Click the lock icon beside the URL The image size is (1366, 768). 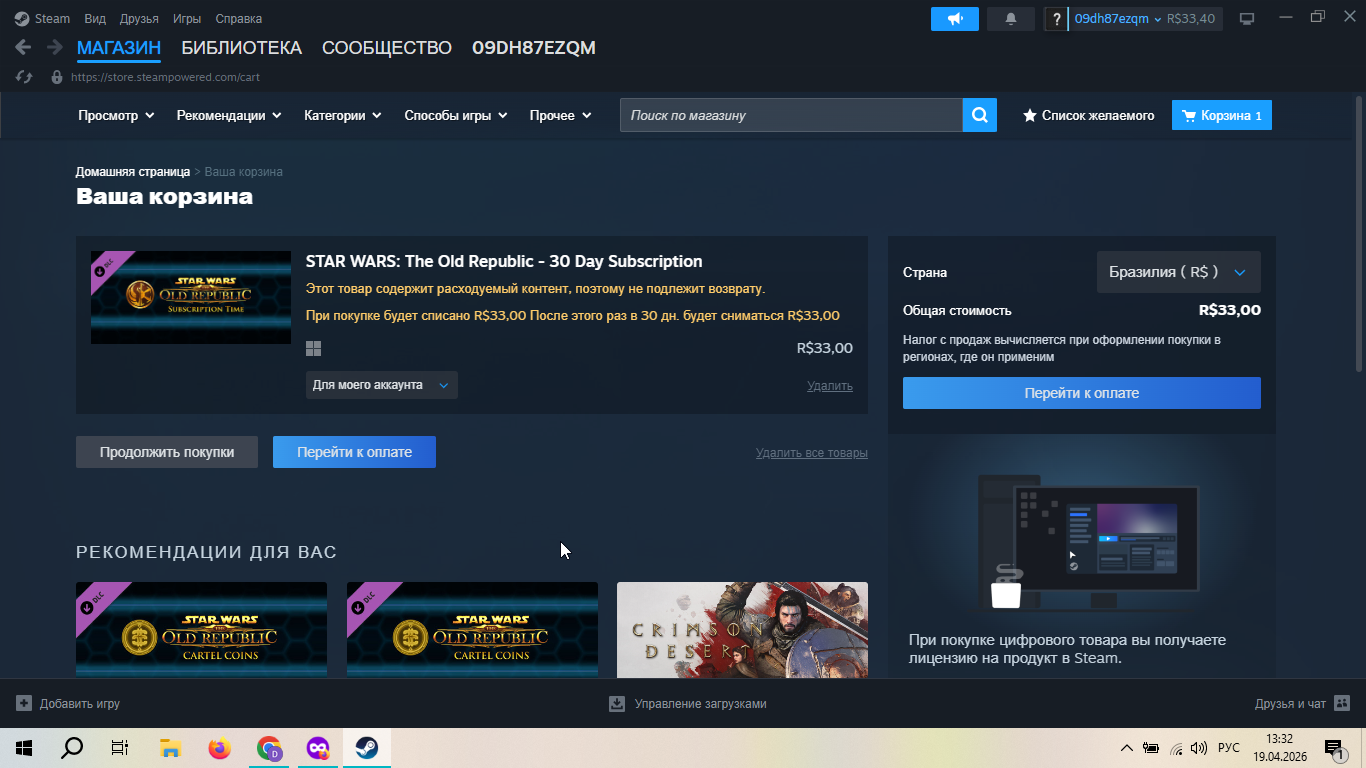[56, 77]
